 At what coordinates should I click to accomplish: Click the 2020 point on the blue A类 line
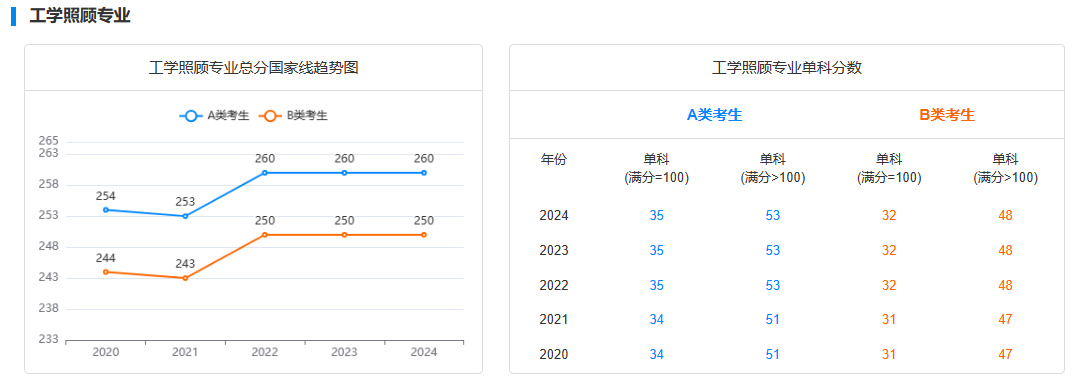tap(105, 210)
